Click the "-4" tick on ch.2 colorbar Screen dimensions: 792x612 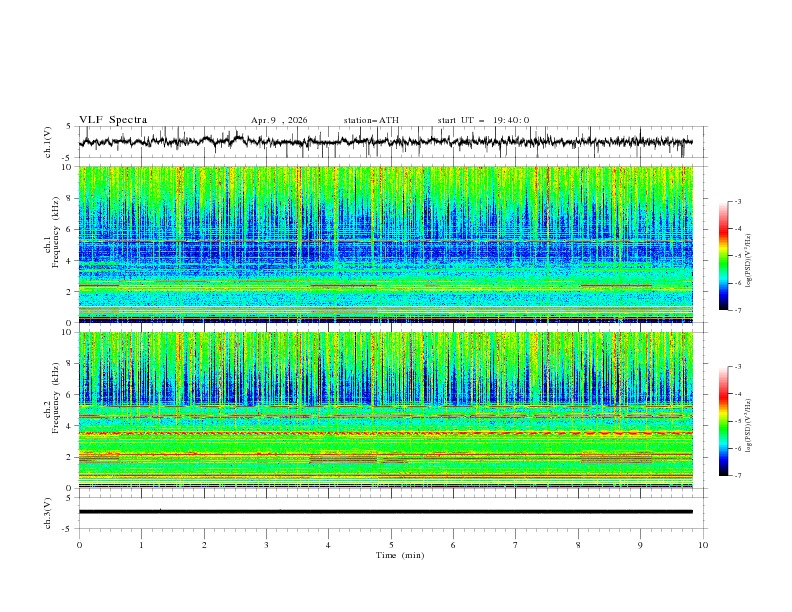737,394
